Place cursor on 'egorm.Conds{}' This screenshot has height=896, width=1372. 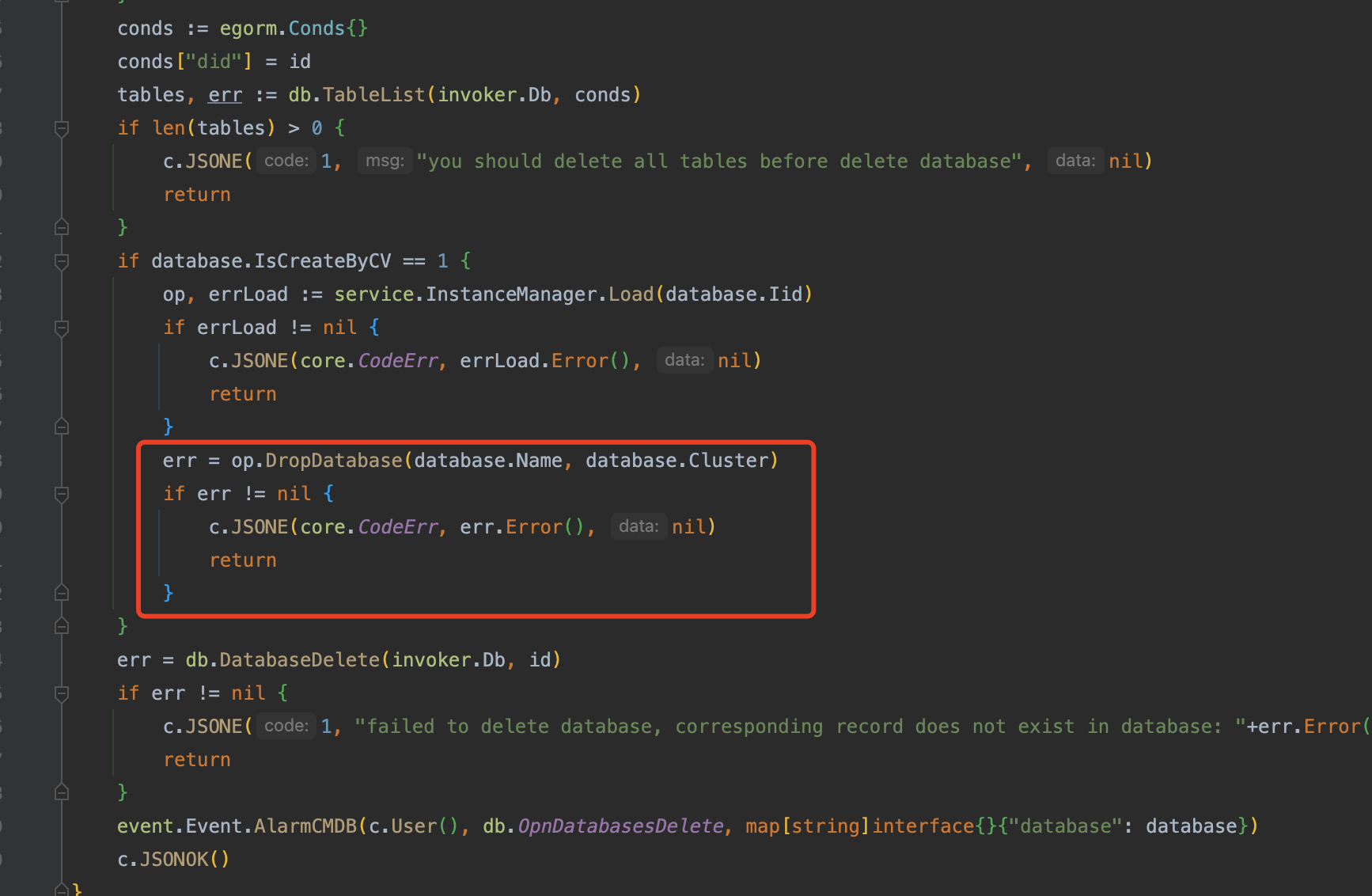point(294,28)
